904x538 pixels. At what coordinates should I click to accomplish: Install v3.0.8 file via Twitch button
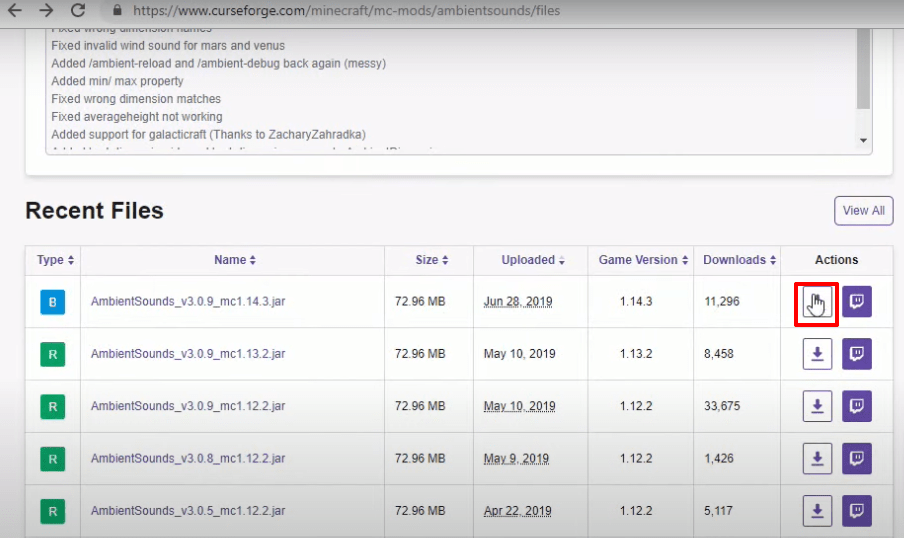pyautogui.click(x=857, y=458)
